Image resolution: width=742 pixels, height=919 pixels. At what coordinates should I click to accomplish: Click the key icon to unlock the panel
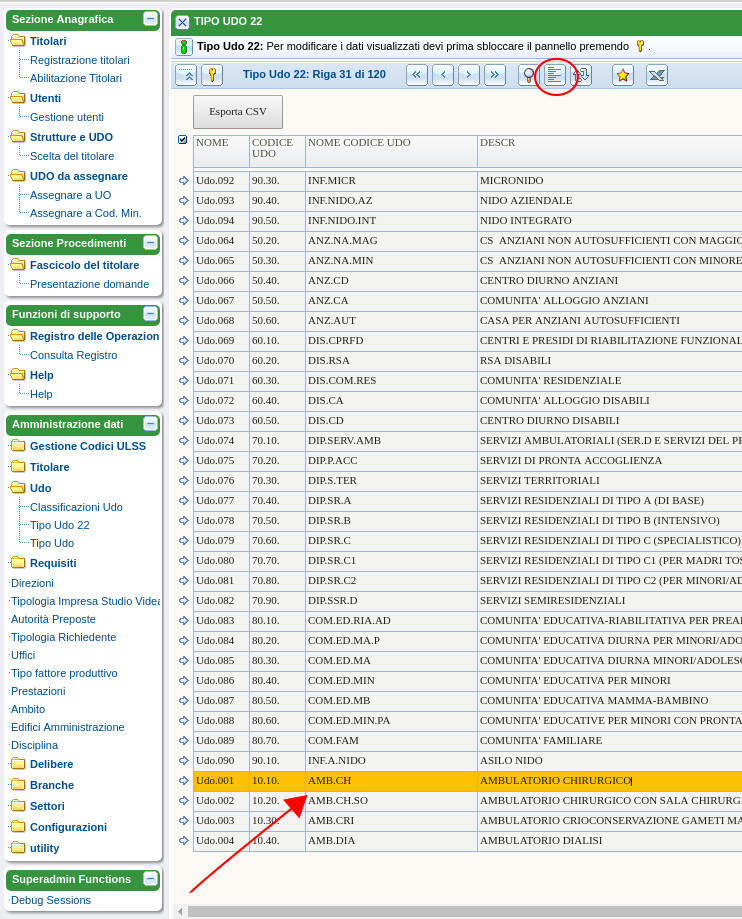point(212,75)
